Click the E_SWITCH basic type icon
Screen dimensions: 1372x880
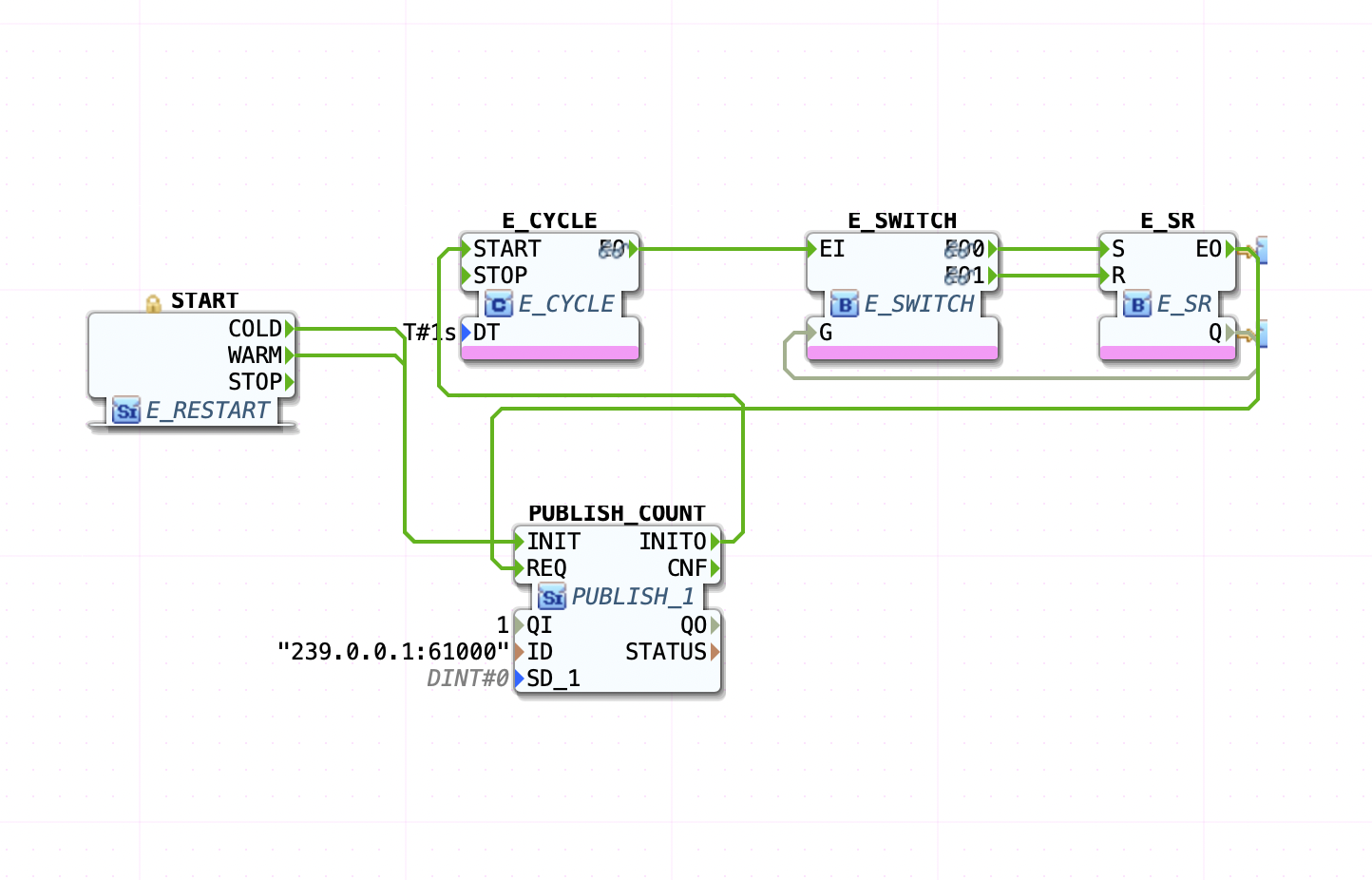(845, 304)
